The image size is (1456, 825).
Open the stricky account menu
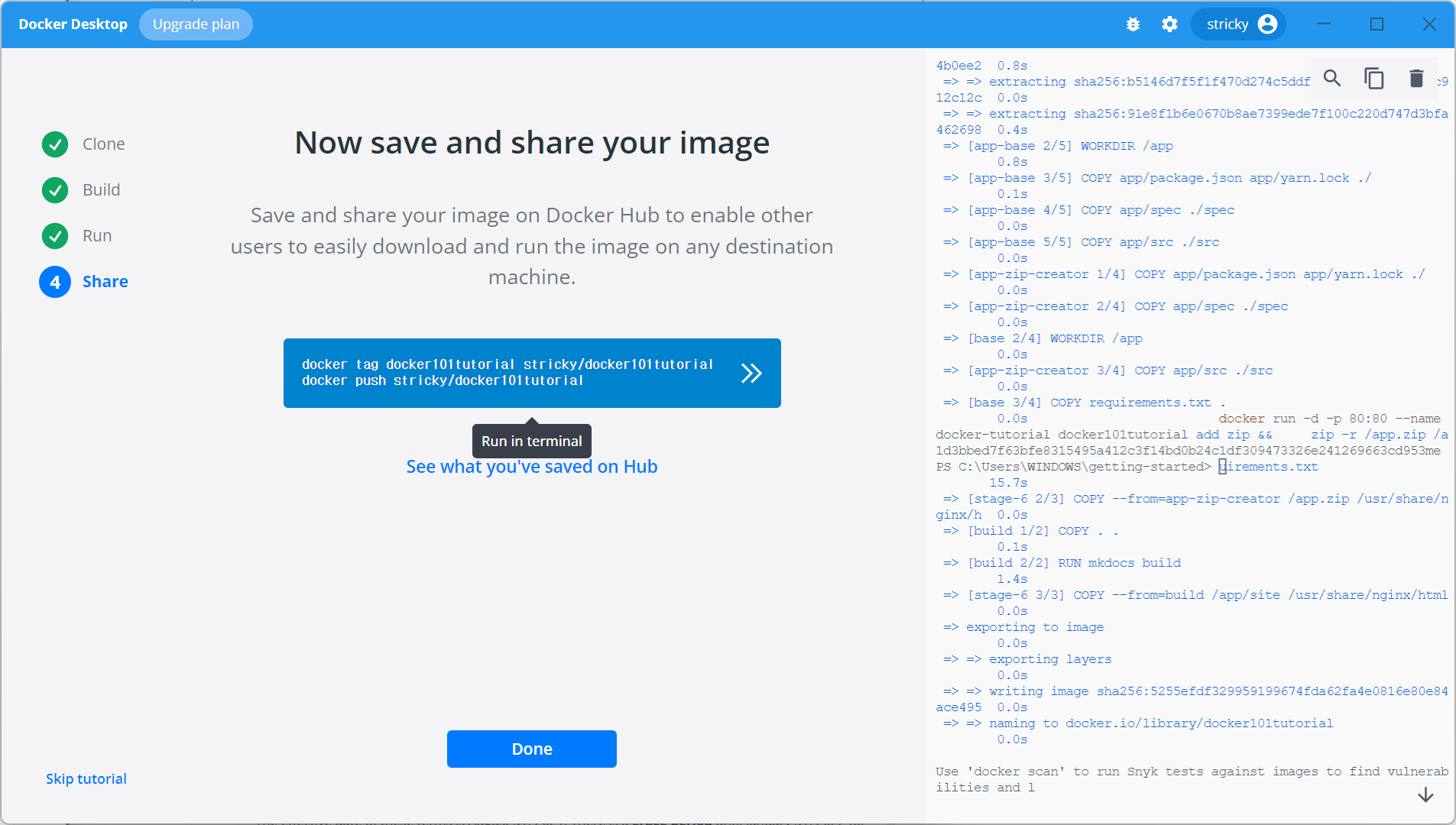pos(1239,24)
